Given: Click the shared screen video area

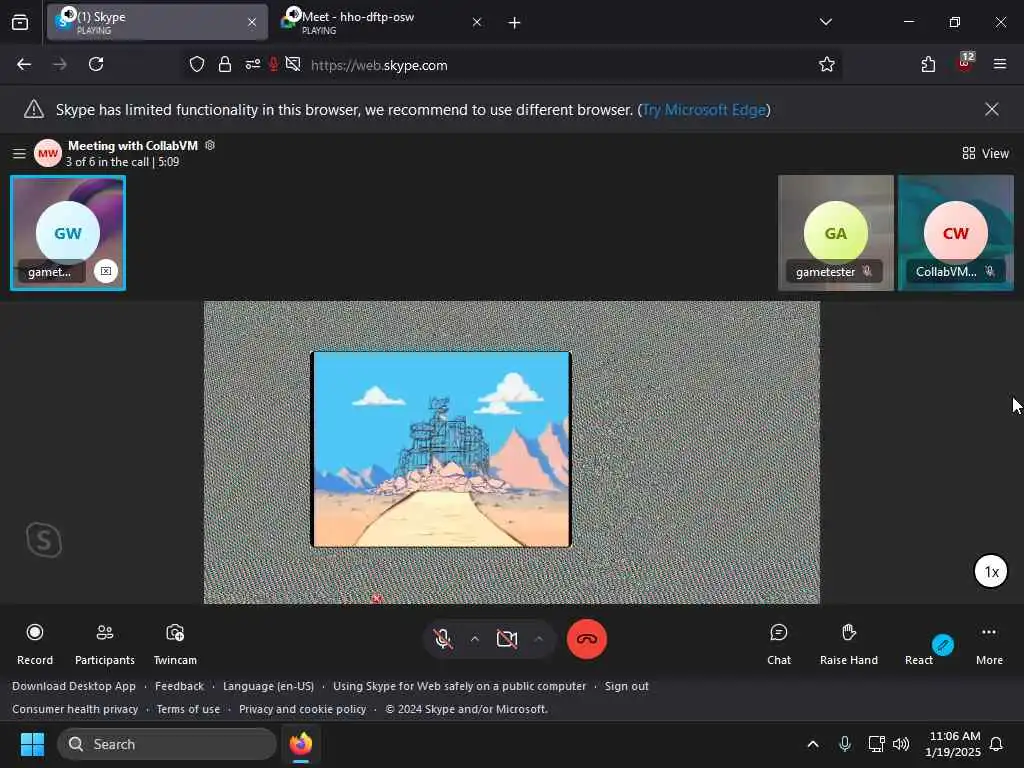Looking at the screenshot, I should (511, 452).
